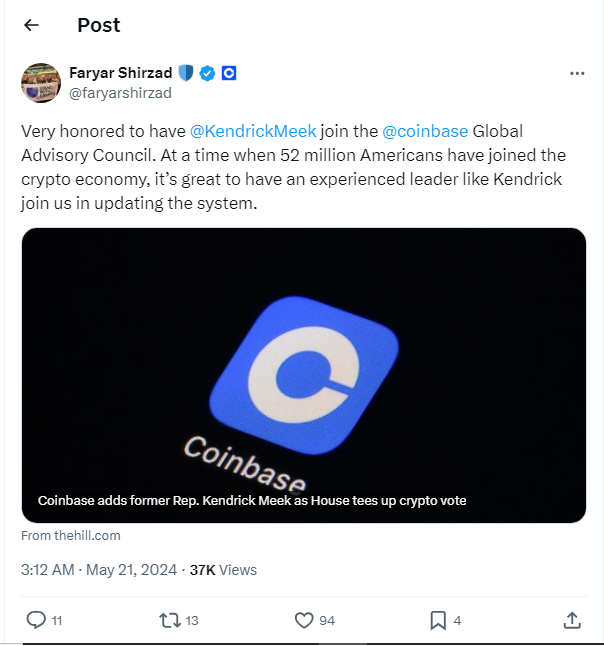Screen dimensions: 604x646
Task: Click the 37K Views count
Action: click(223, 570)
